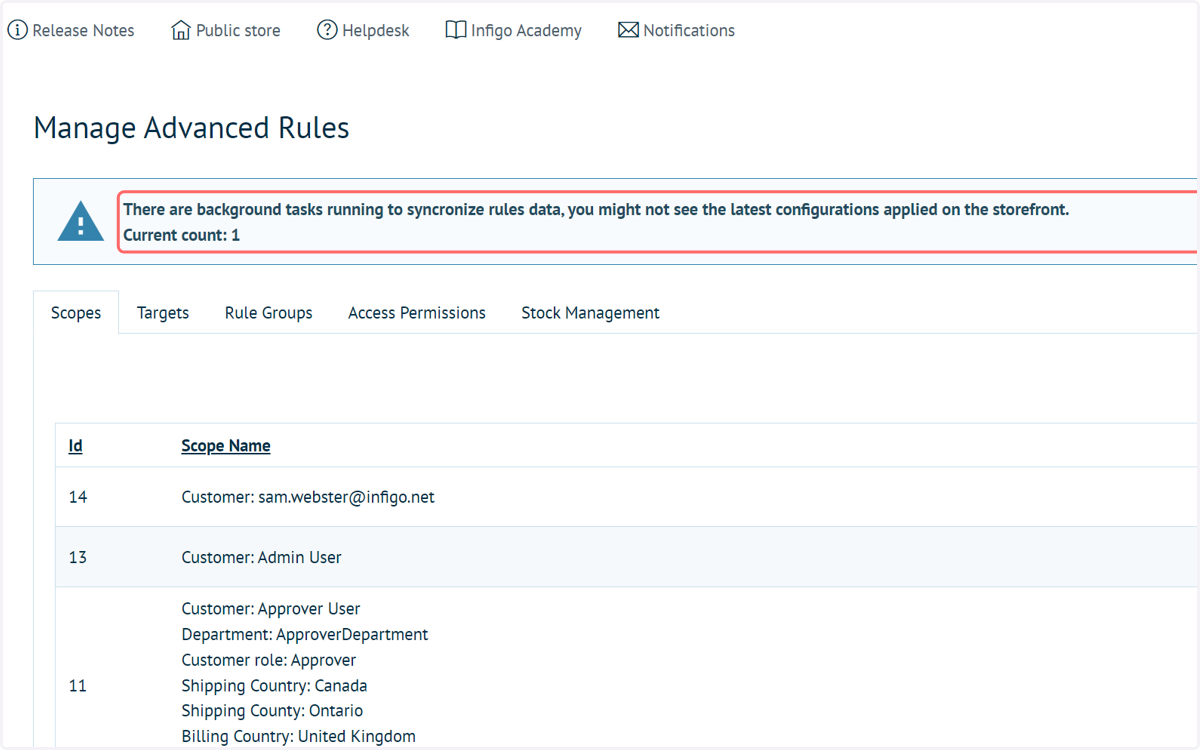Open the Access Permissions tab
The image size is (1200, 750).
pos(417,313)
